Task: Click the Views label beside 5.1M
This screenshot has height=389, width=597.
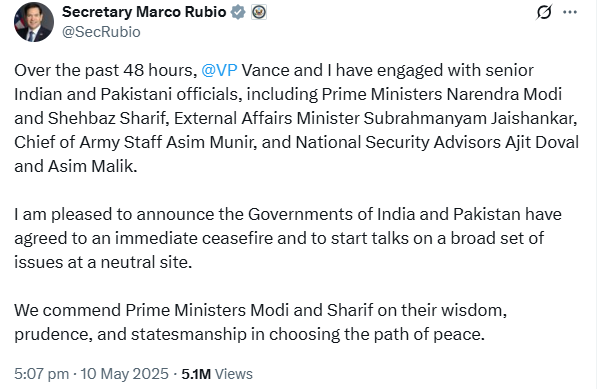Action: [234, 374]
